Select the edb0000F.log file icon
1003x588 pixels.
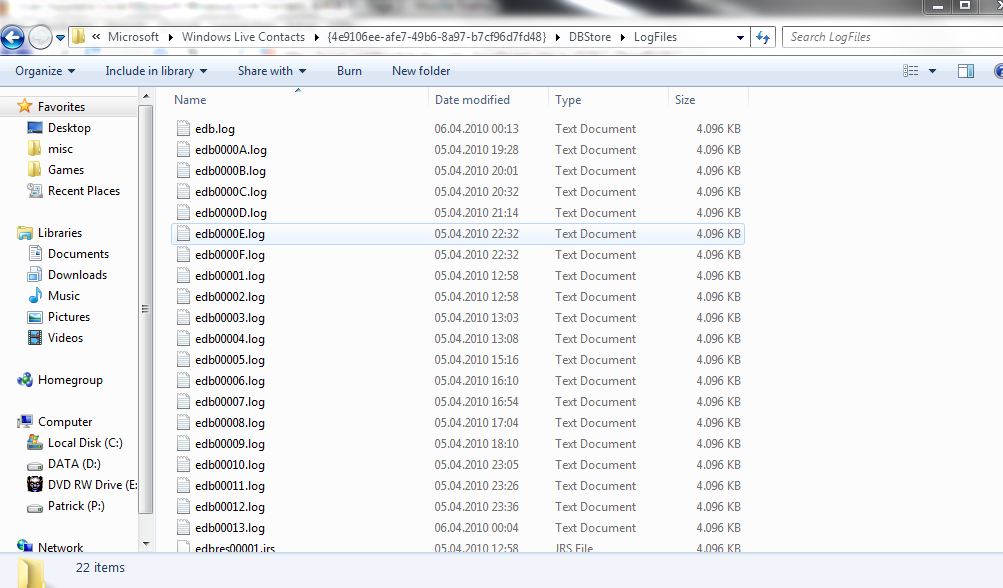click(x=184, y=255)
